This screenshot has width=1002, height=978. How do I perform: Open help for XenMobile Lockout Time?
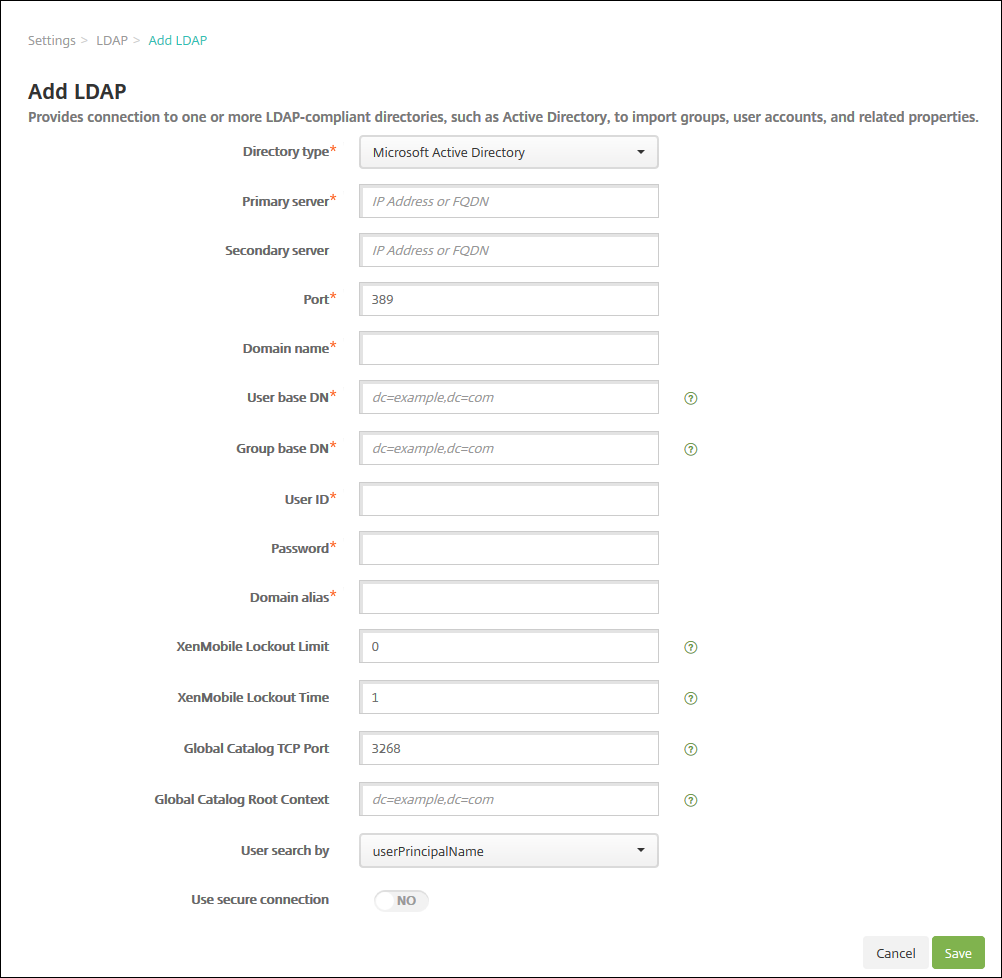pyautogui.click(x=690, y=698)
